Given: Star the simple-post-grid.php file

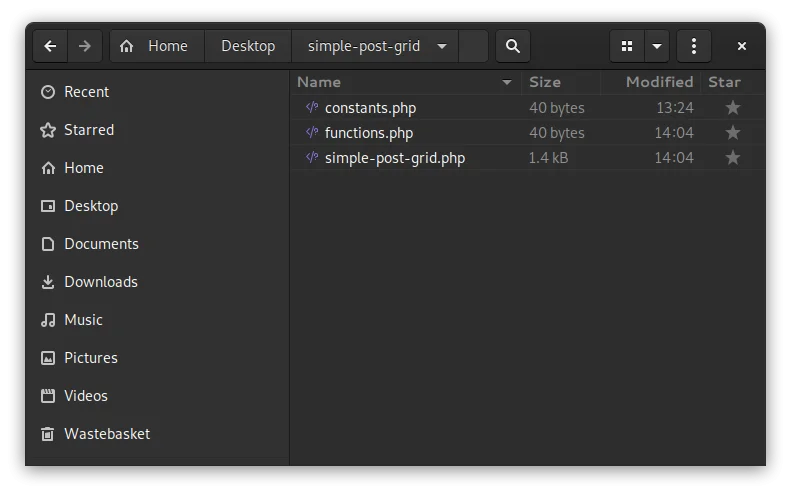Looking at the screenshot, I should (732, 158).
